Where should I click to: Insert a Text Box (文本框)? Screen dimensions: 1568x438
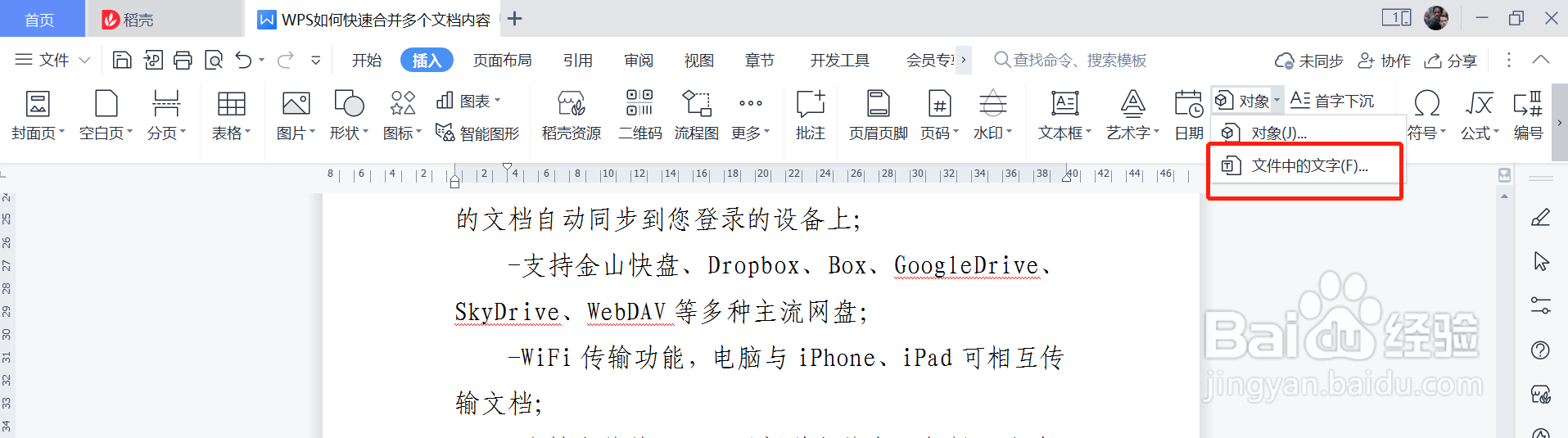(x=1064, y=115)
